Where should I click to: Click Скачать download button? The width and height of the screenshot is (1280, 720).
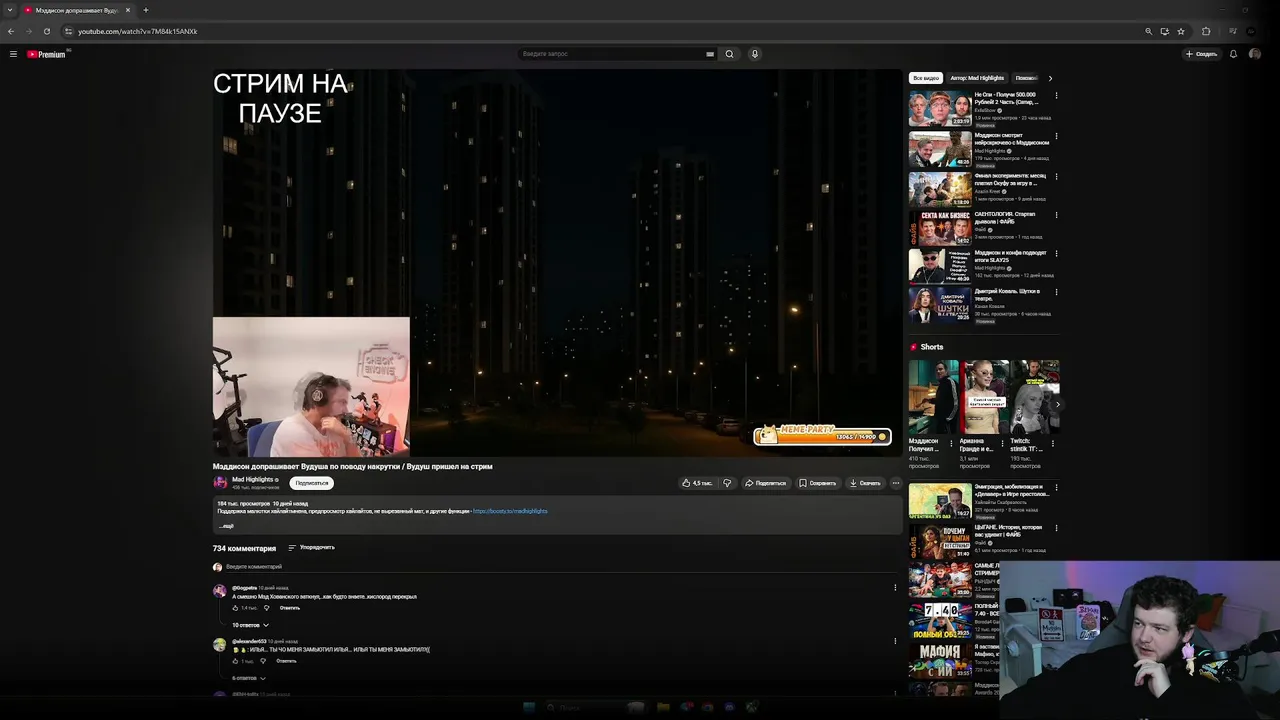coord(865,483)
